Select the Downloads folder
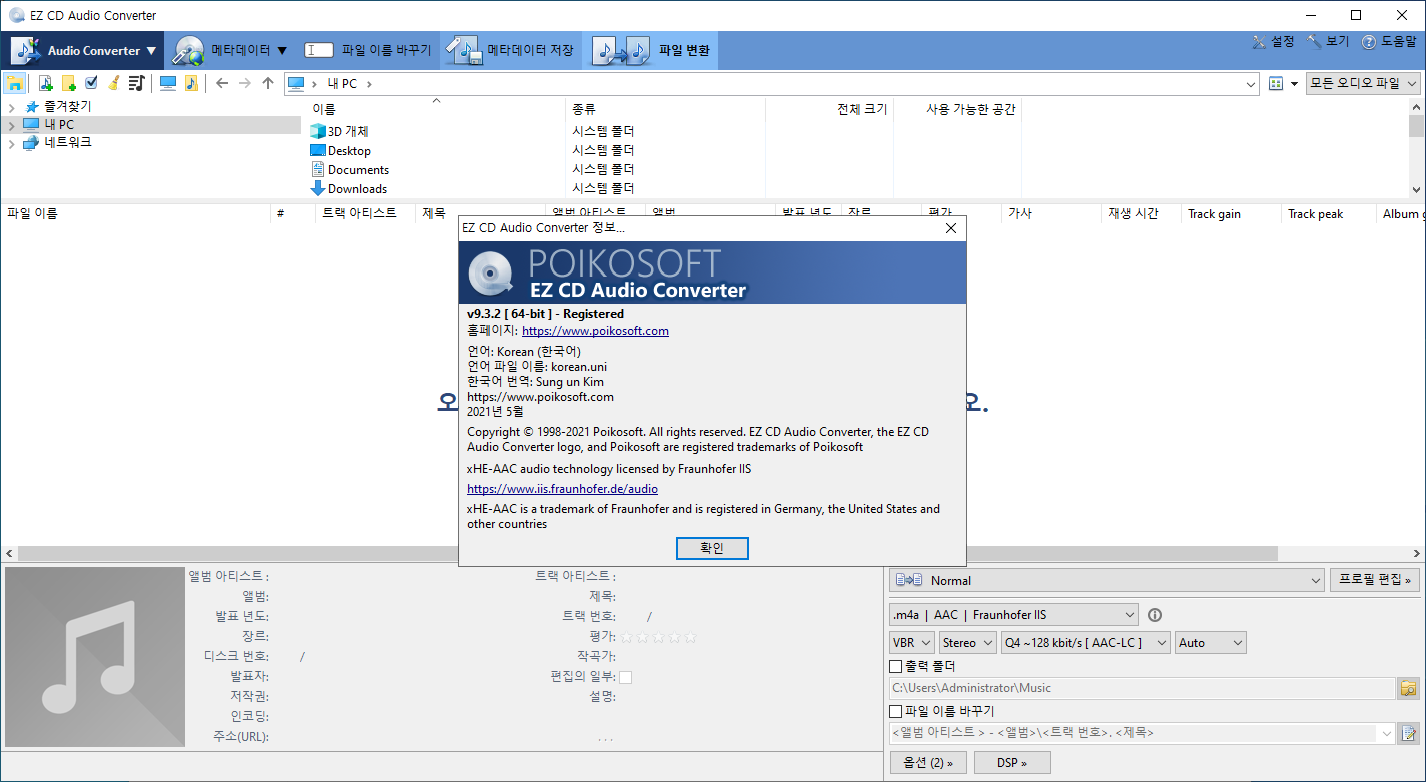 pos(348,188)
